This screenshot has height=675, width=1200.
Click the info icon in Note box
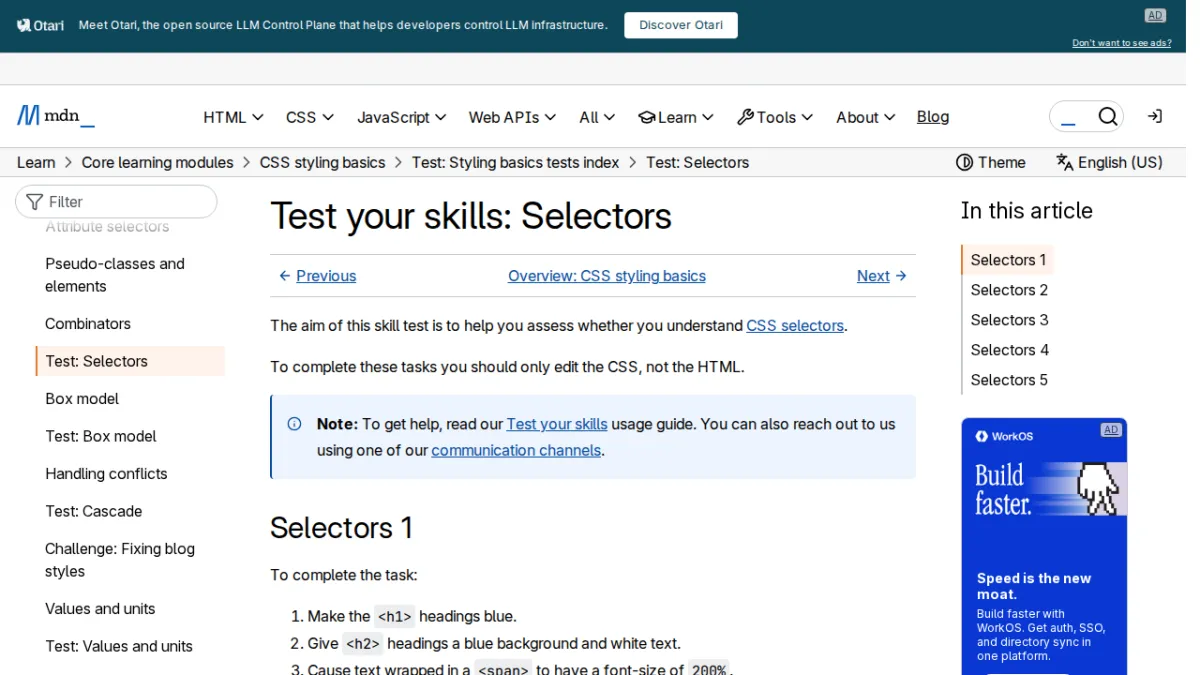pyautogui.click(x=294, y=424)
